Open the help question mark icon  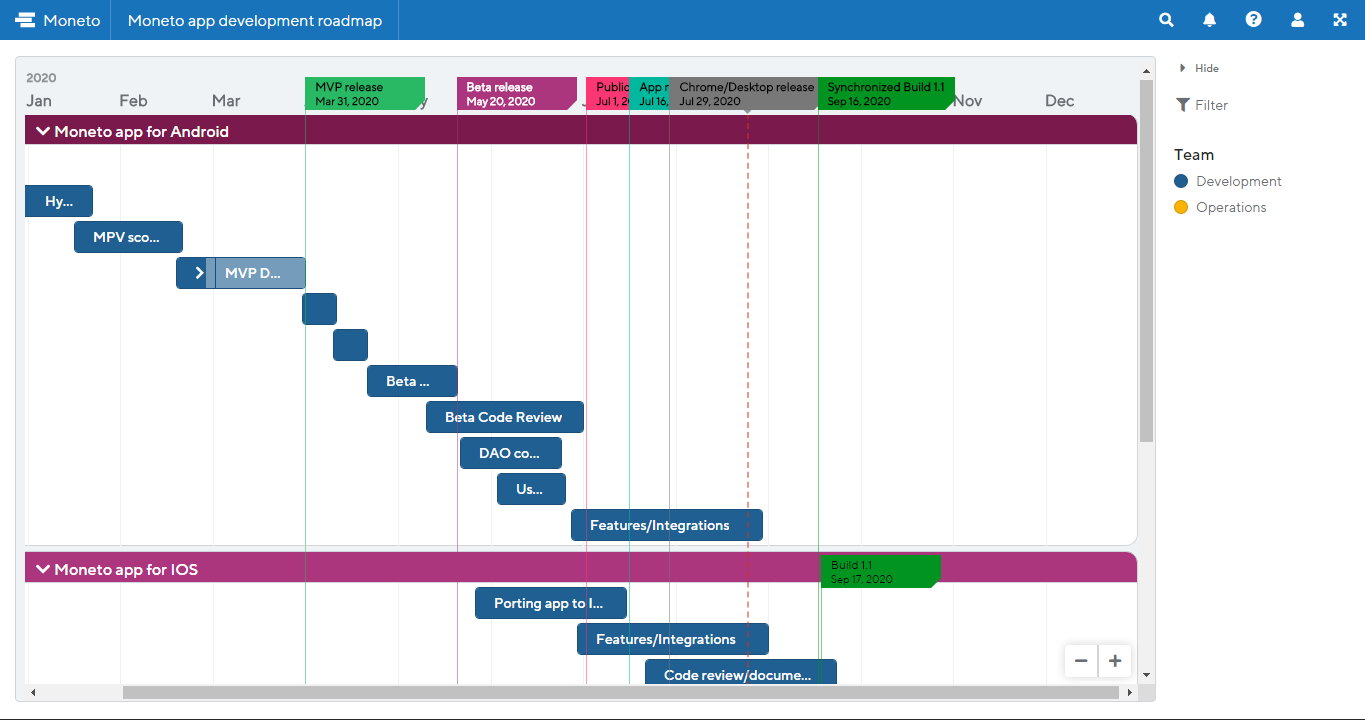[x=1254, y=20]
